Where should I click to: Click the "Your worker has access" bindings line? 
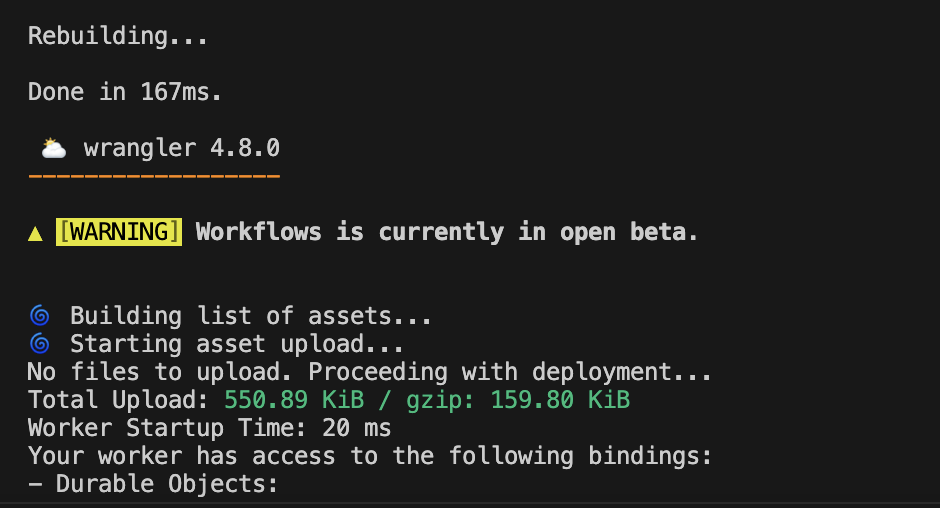click(x=369, y=457)
